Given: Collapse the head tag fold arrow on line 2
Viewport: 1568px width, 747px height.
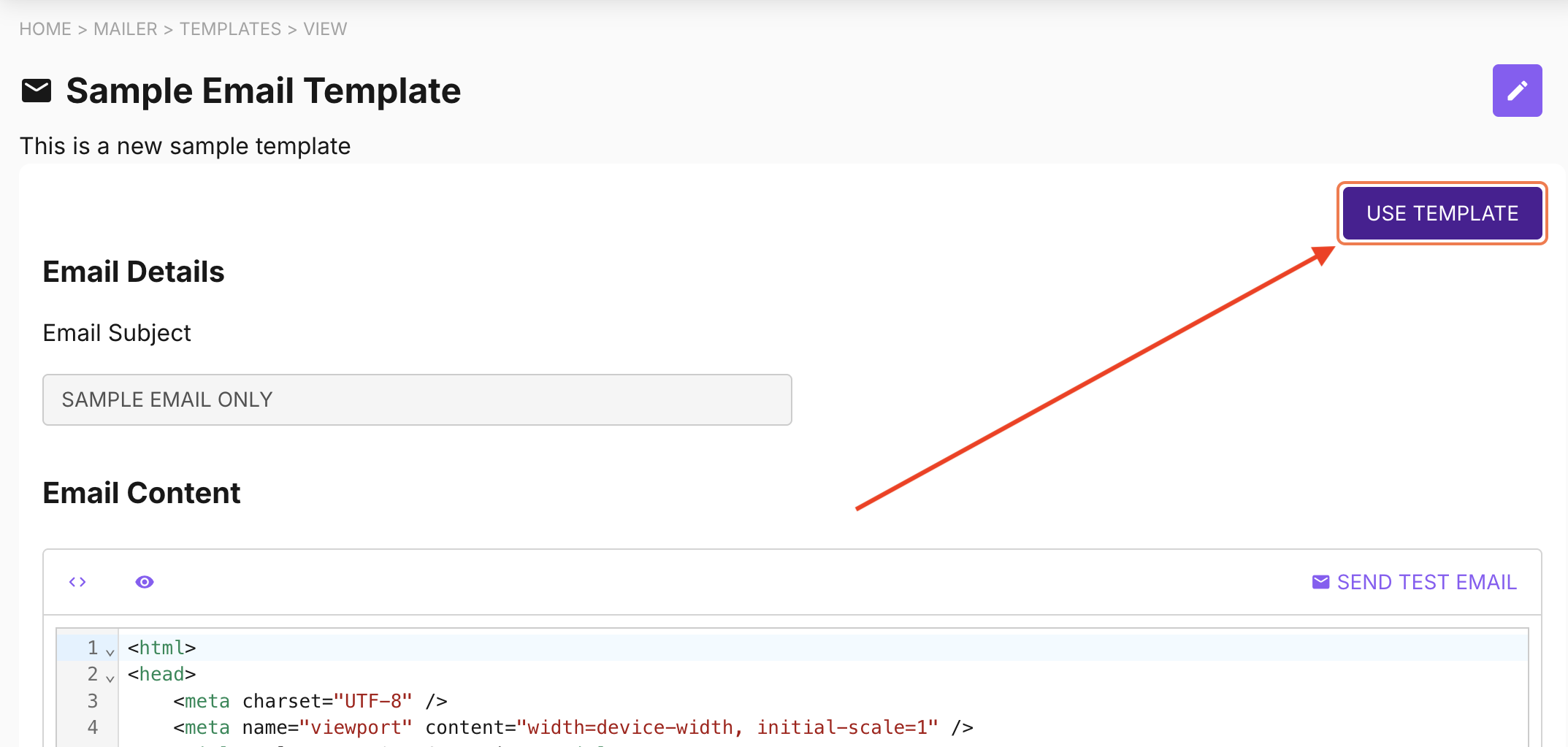Looking at the screenshot, I should point(110,678).
